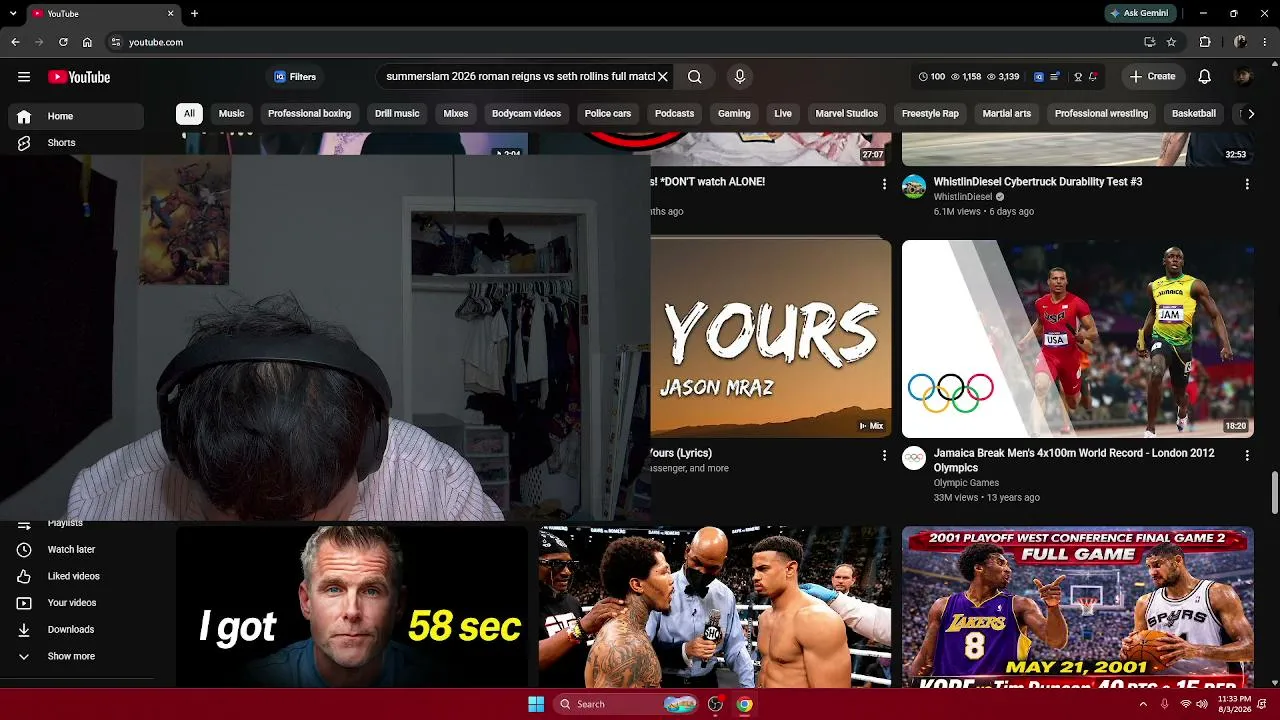Select the Gaming chip
Screen dimensions: 1280x720
click(734, 114)
